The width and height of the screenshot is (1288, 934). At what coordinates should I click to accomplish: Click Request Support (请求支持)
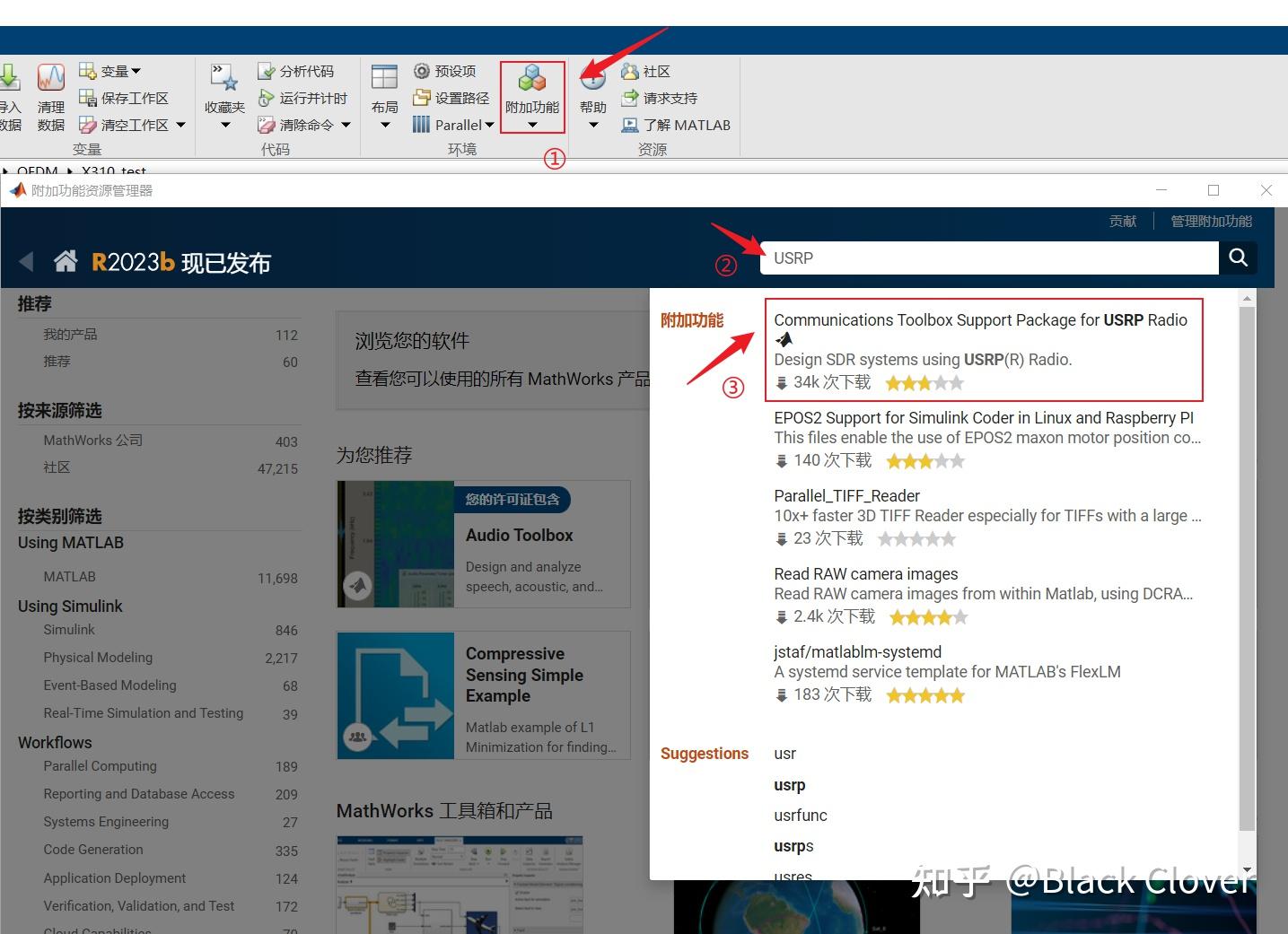(x=659, y=98)
